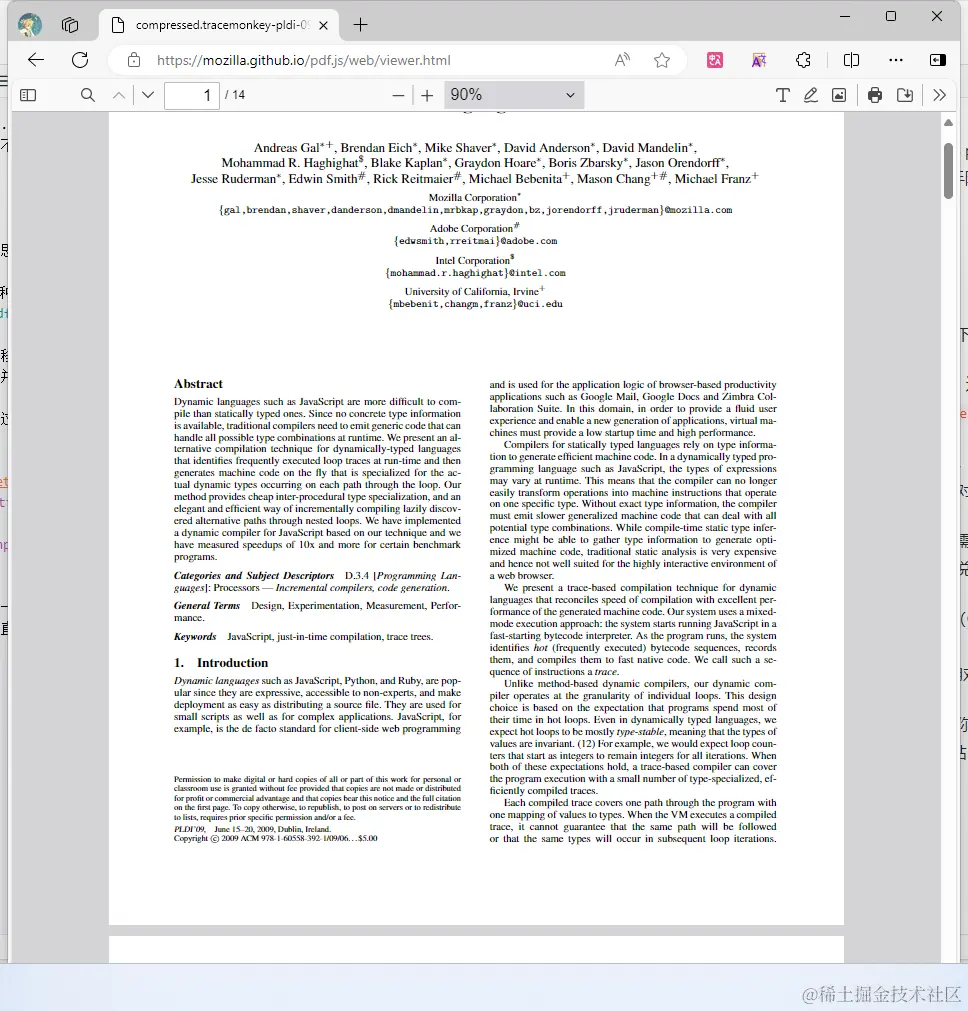Click 'University of California, Irvine' text
Screen dimensions: 968x1011
[x=474, y=291]
